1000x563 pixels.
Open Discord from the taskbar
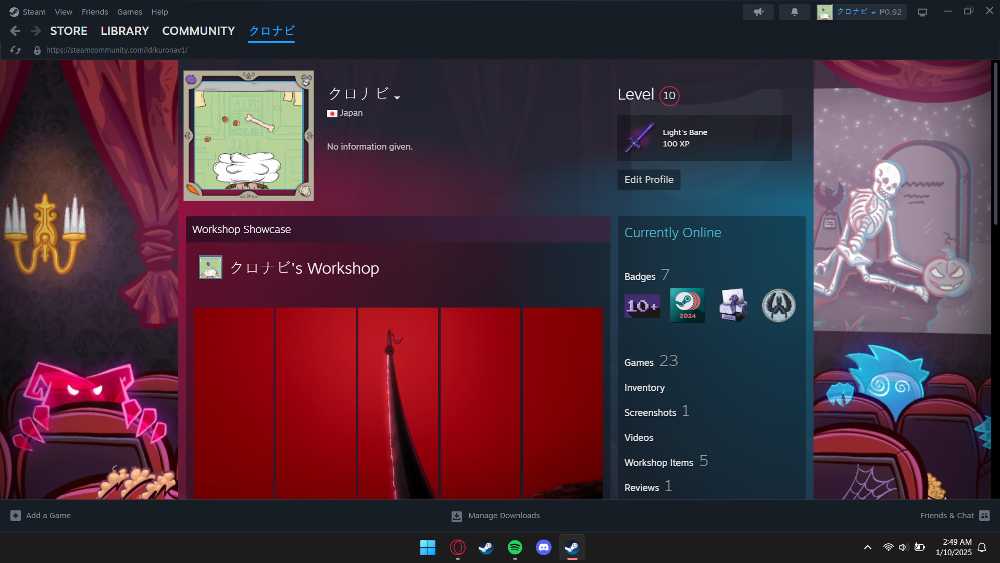[x=543, y=547]
